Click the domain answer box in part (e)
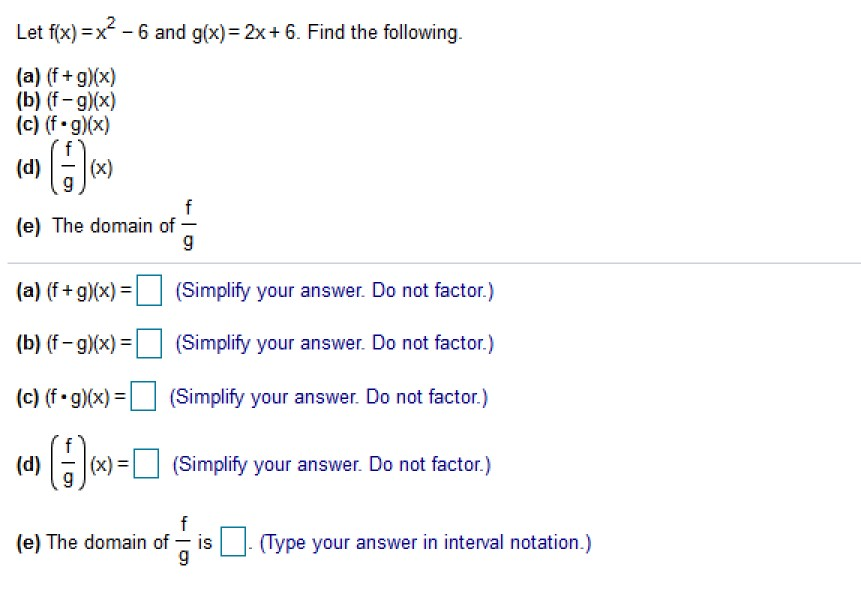This screenshot has width=861, height=612. [x=232, y=539]
